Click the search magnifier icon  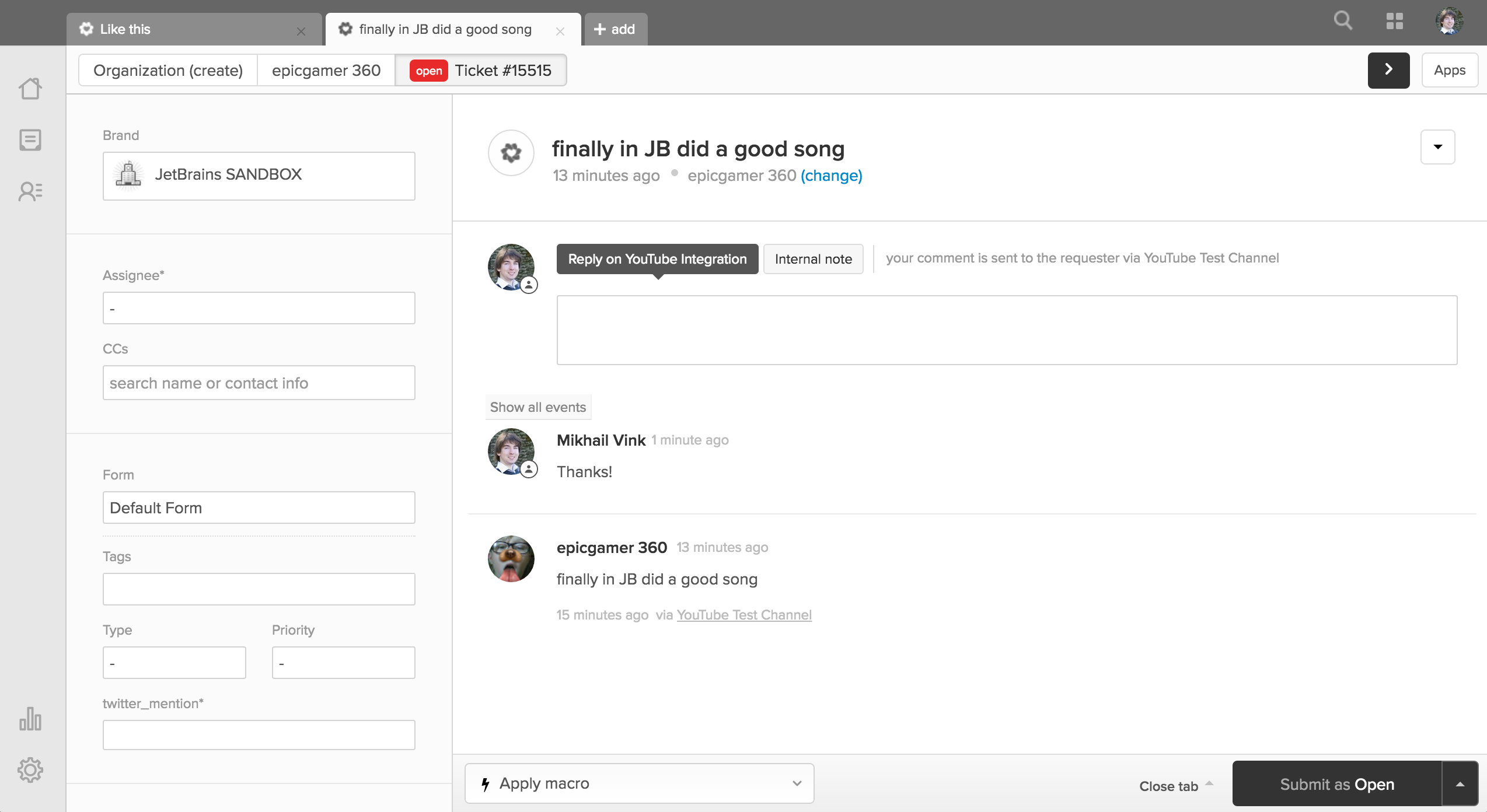pos(1343,21)
